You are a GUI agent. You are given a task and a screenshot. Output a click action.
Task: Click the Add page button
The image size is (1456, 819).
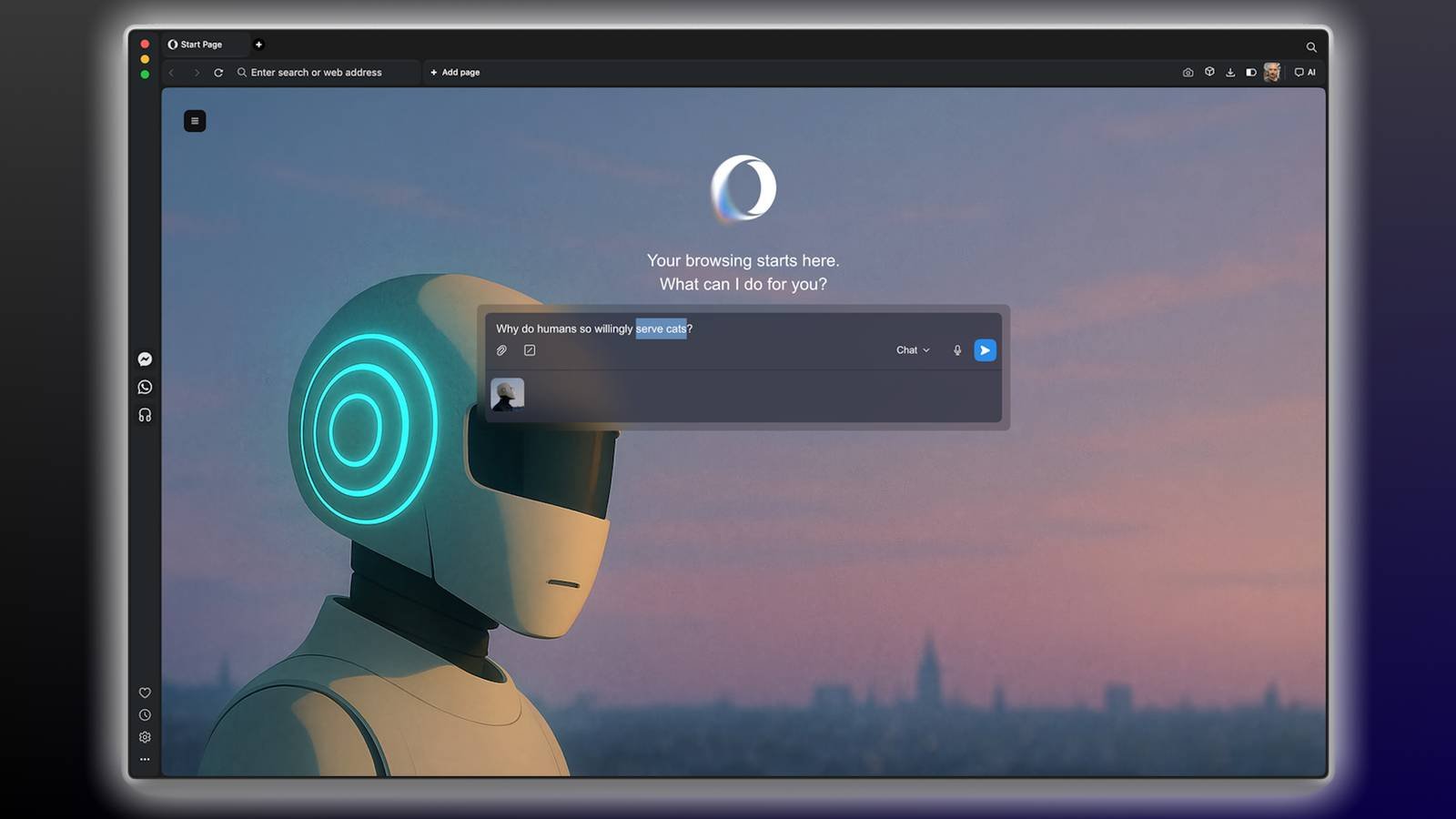click(x=455, y=72)
